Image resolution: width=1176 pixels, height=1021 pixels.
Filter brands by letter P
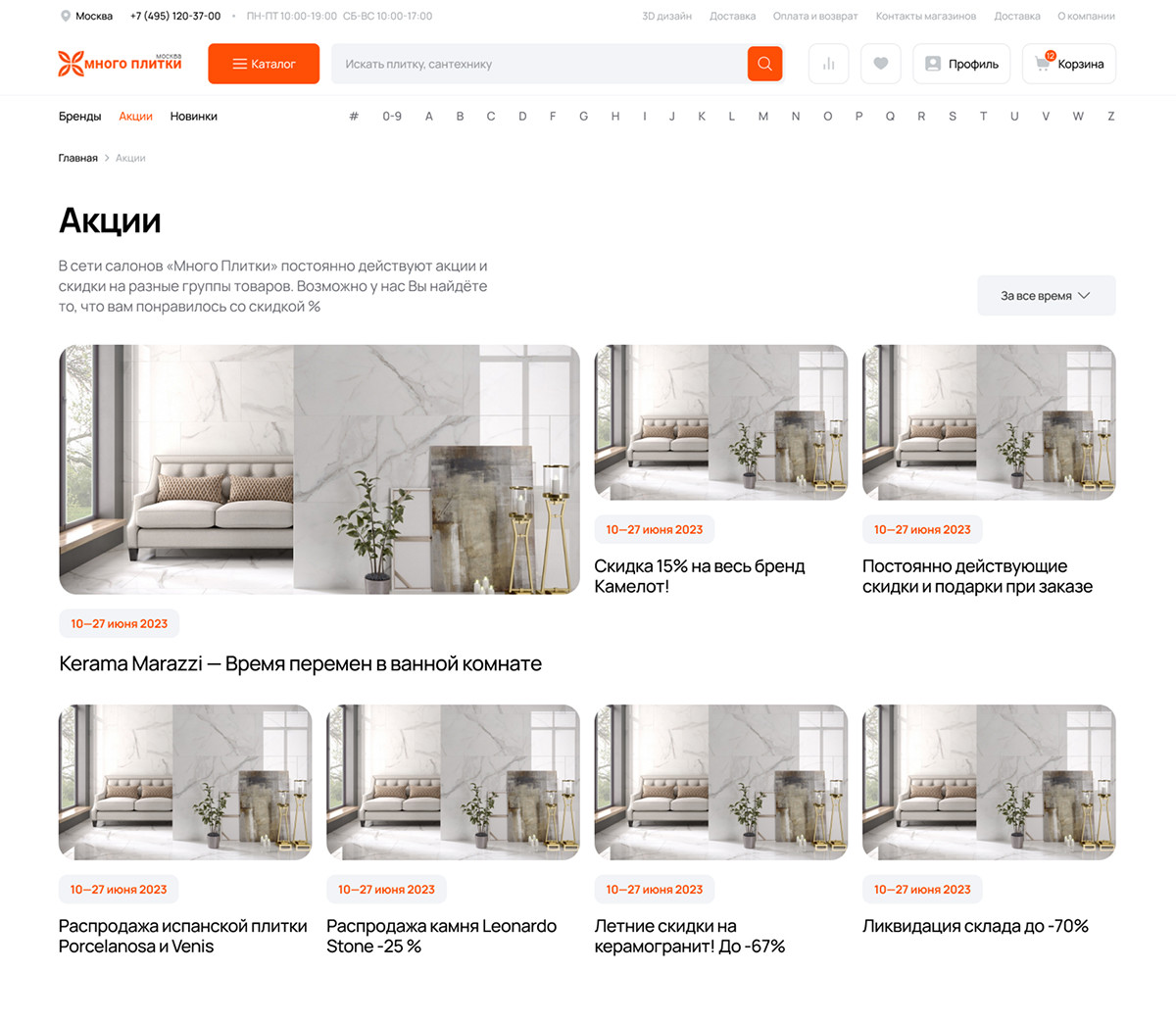[x=858, y=117]
